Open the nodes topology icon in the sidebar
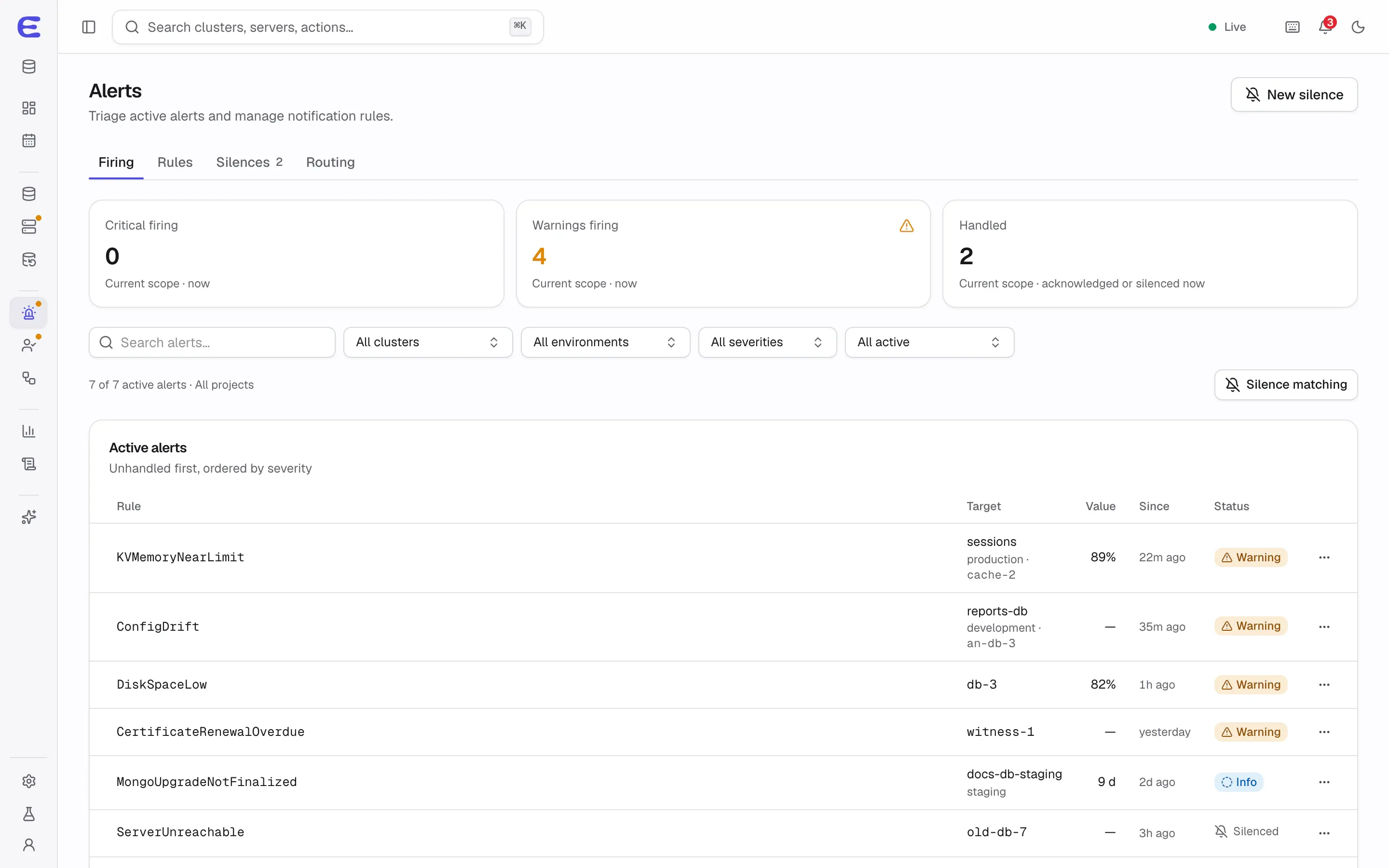 click(29, 379)
